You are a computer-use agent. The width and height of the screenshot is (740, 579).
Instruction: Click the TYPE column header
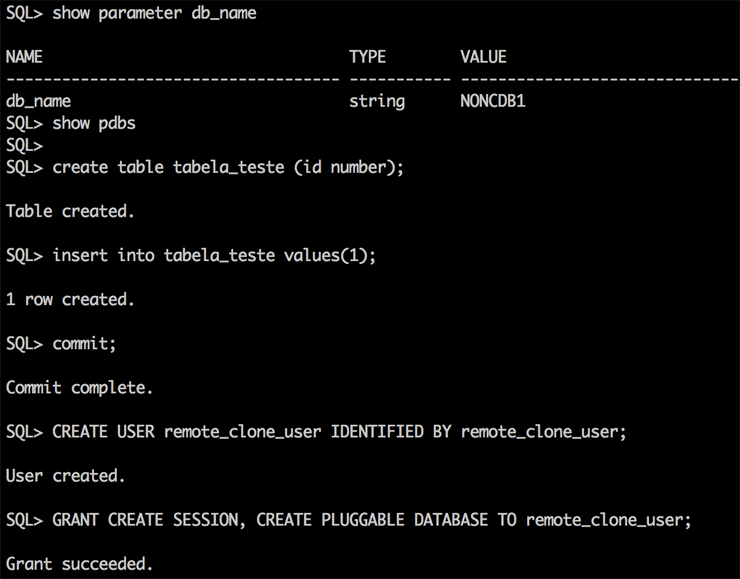click(367, 57)
